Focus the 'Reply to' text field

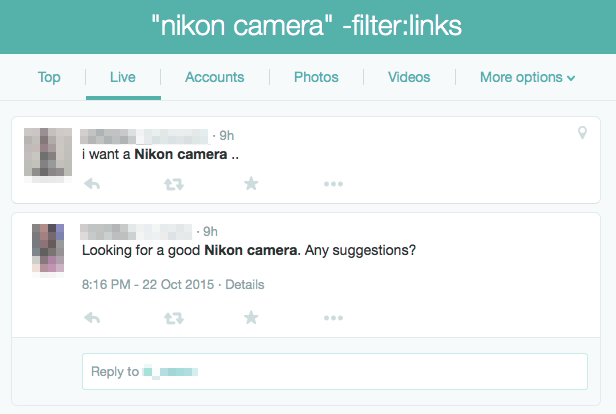(x=335, y=372)
